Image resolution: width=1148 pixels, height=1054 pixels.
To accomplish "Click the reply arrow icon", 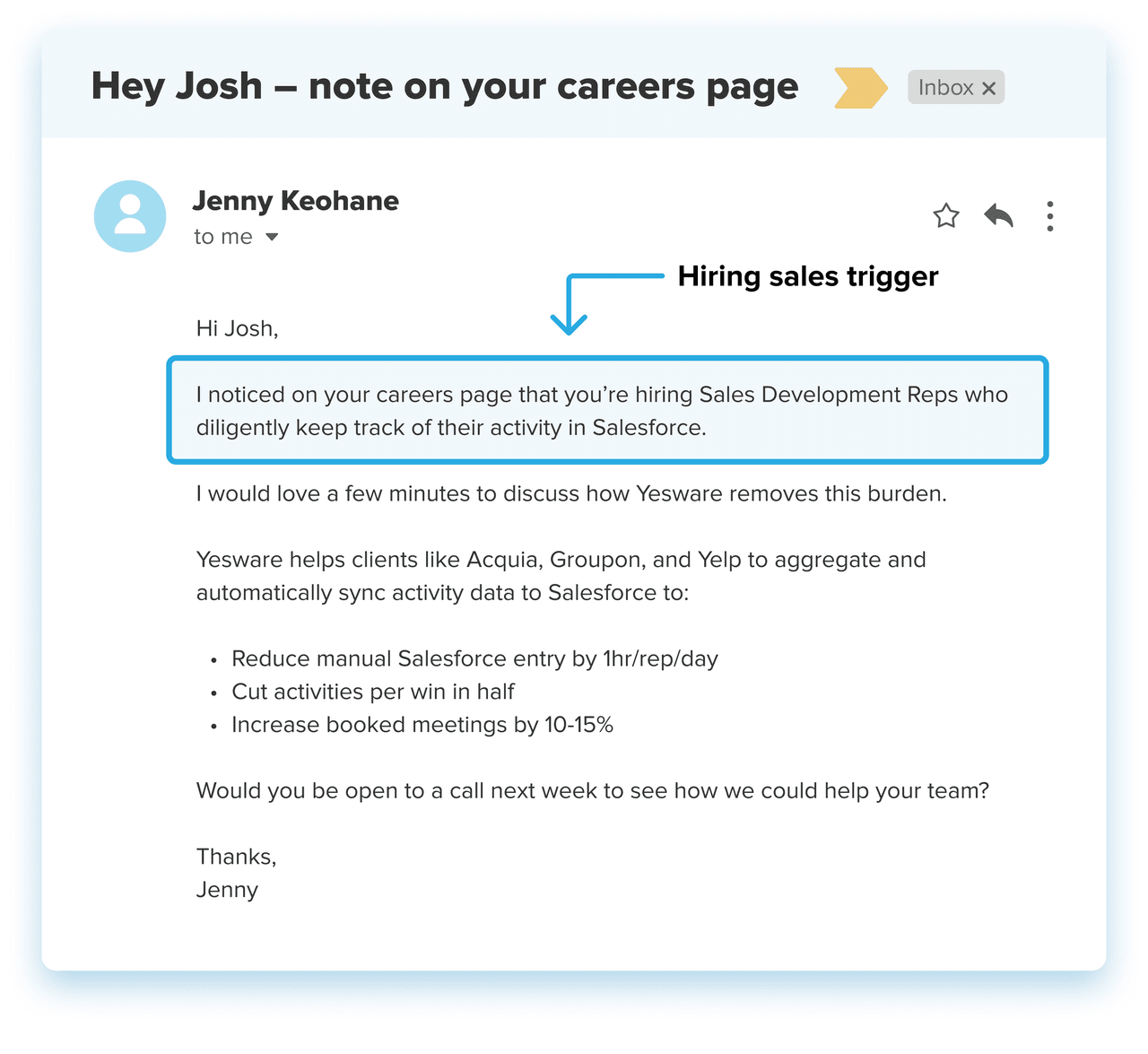I will pos(998,216).
